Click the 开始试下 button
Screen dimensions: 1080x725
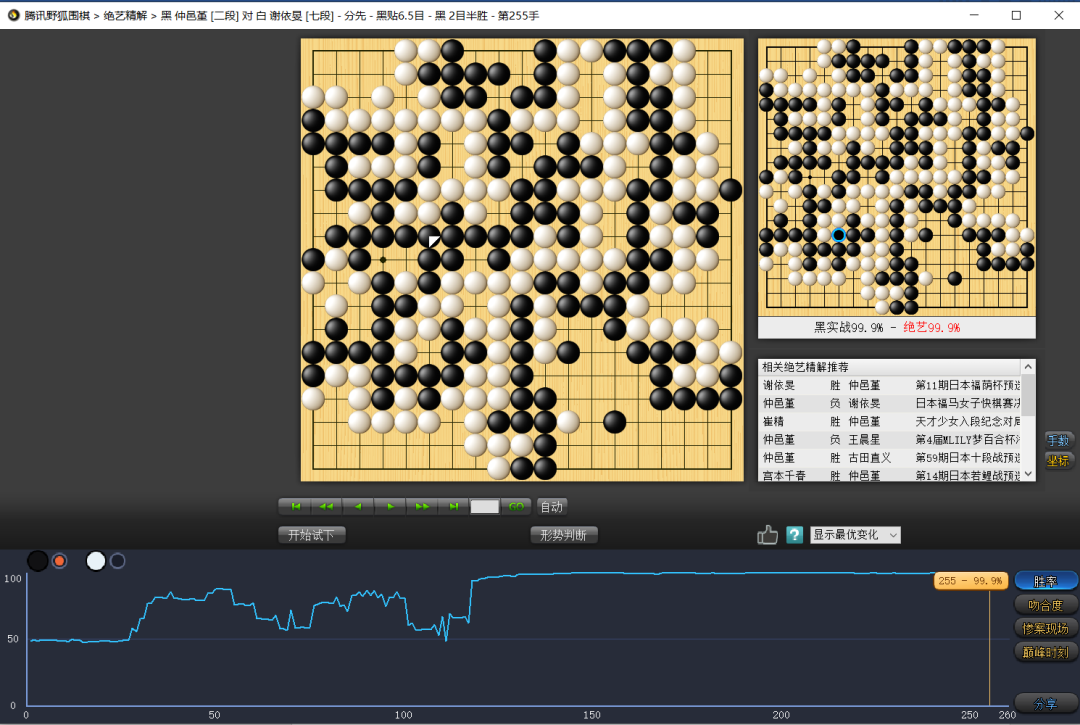click(x=311, y=535)
